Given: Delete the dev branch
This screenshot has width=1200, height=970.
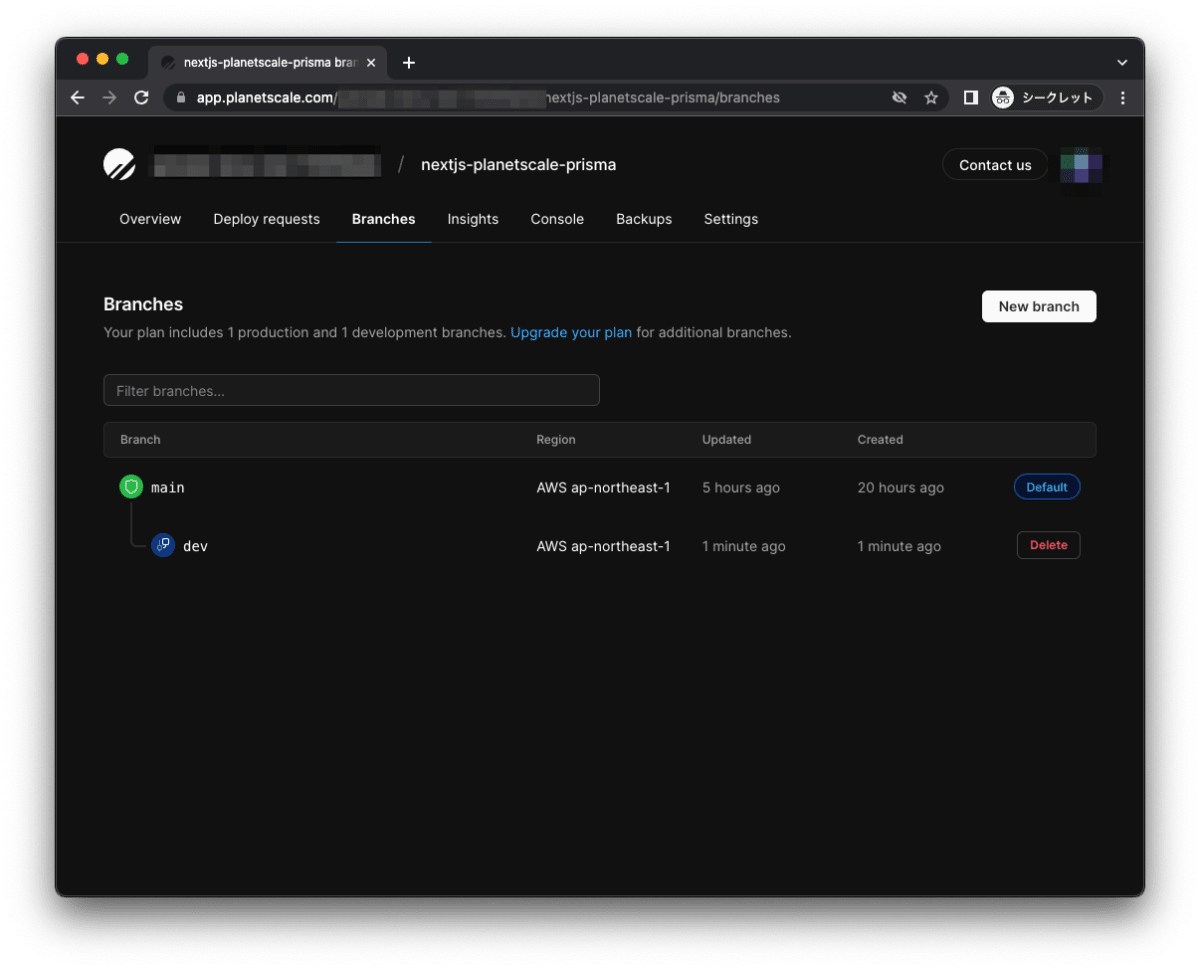Looking at the screenshot, I should (x=1049, y=545).
